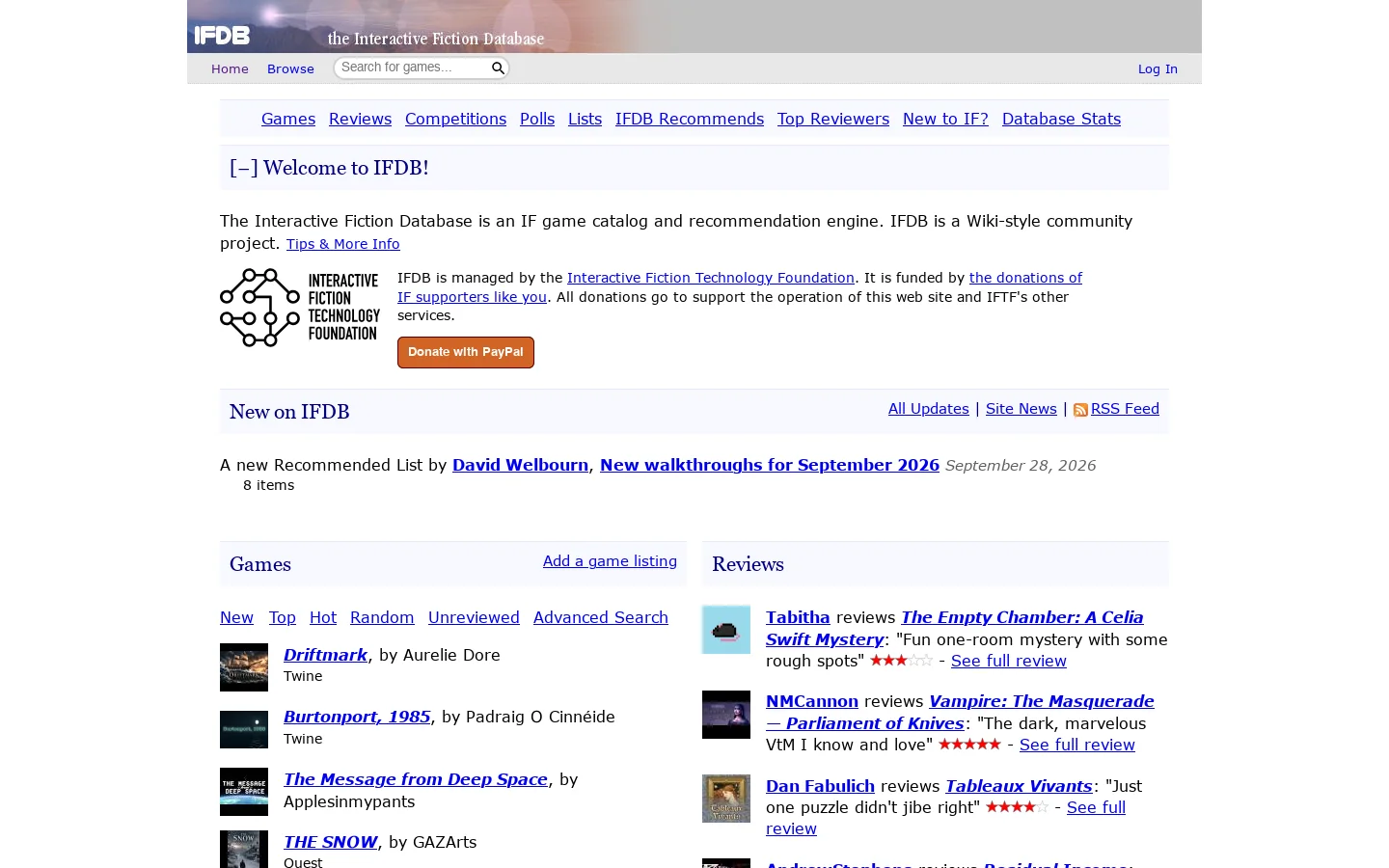The image size is (1389, 868).
Task: See full review of Vampire: The Masquerade
Action: [x=1077, y=745]
